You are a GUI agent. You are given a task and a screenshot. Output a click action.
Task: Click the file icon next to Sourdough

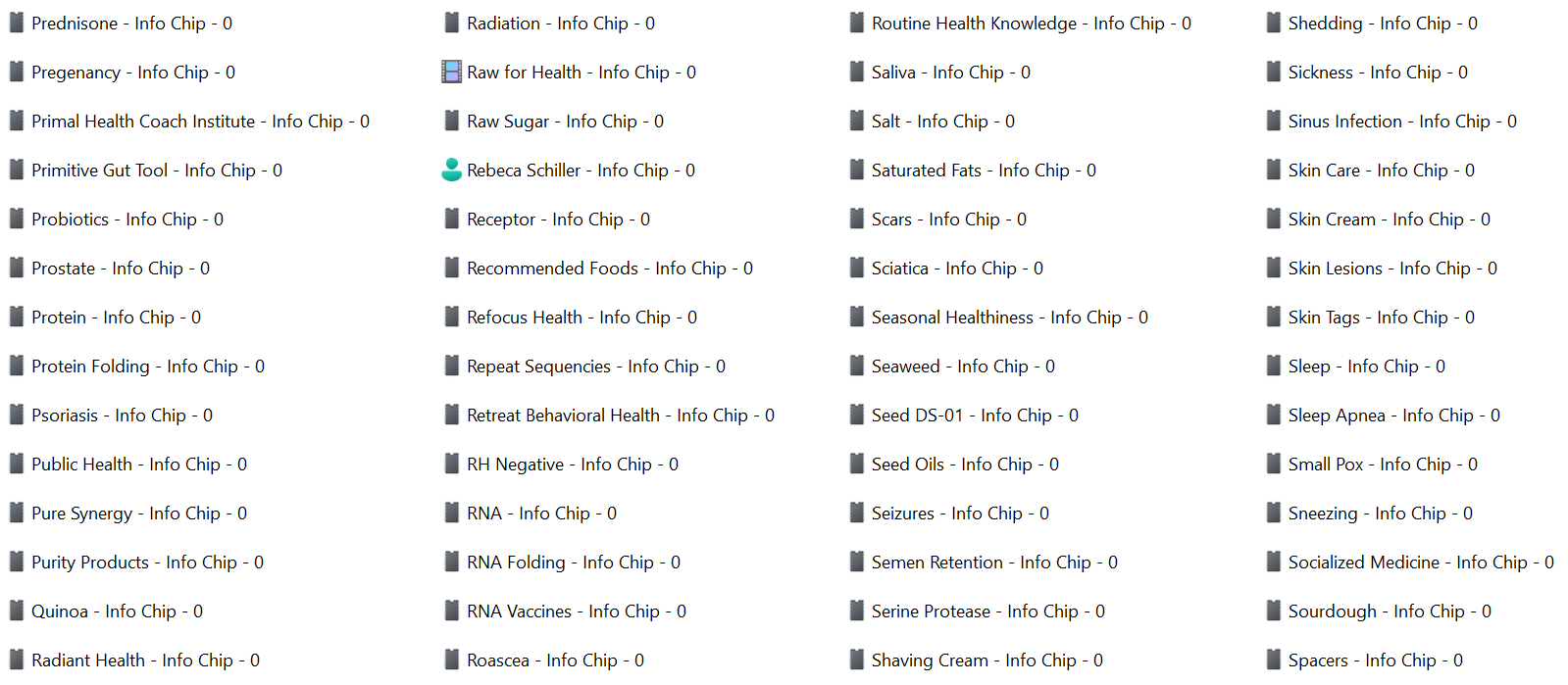coord(1274,611)
